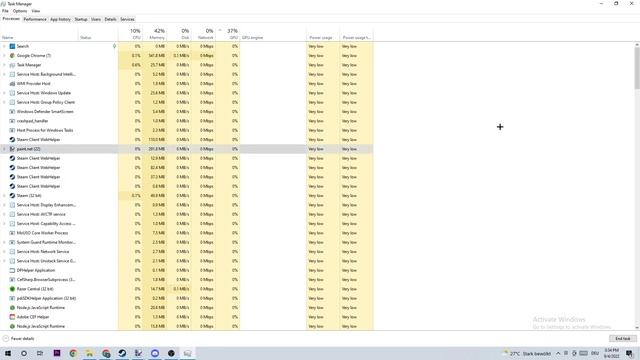This screenshot has height=360, width=640.
Task: Switch to Steam on the taskbar
Action: coord(122,353)
